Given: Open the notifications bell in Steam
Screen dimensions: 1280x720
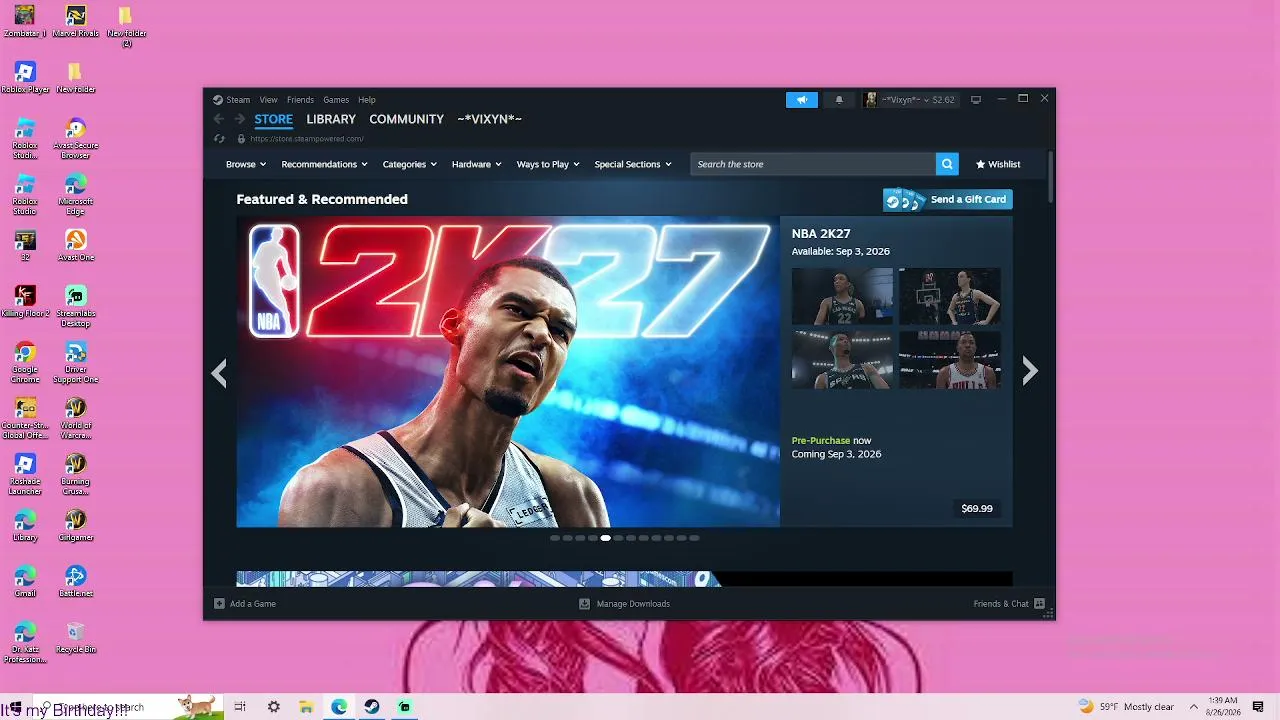Looking at the screenshot, I should point(839,100).
